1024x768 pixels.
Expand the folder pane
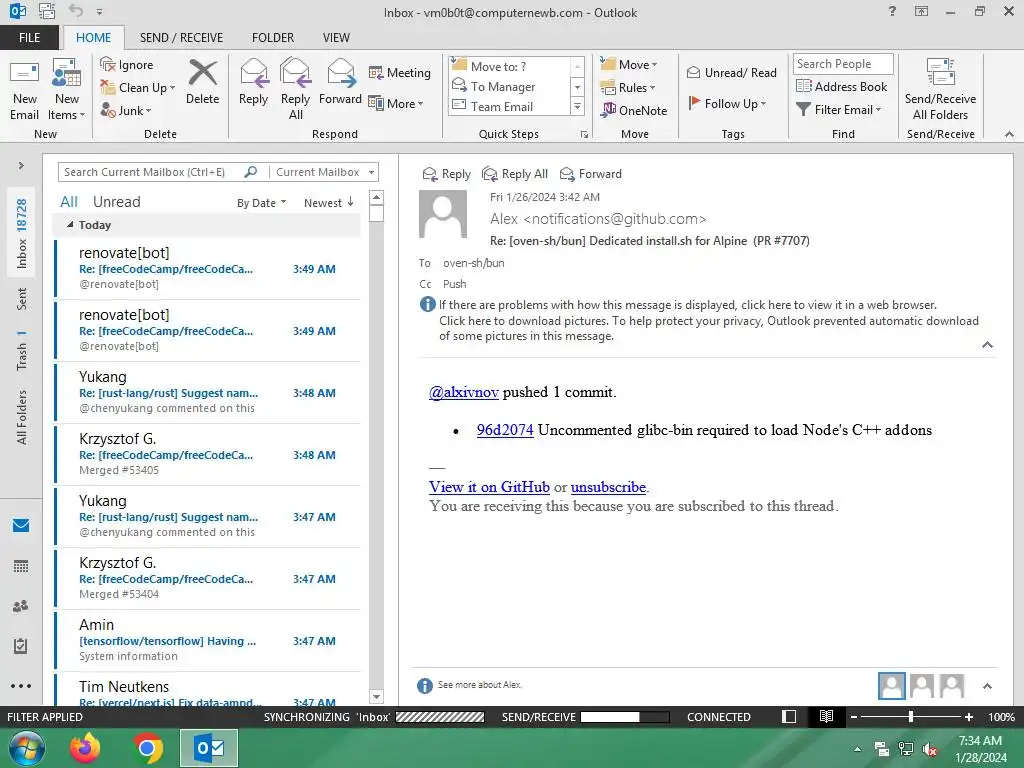[21, 166]
